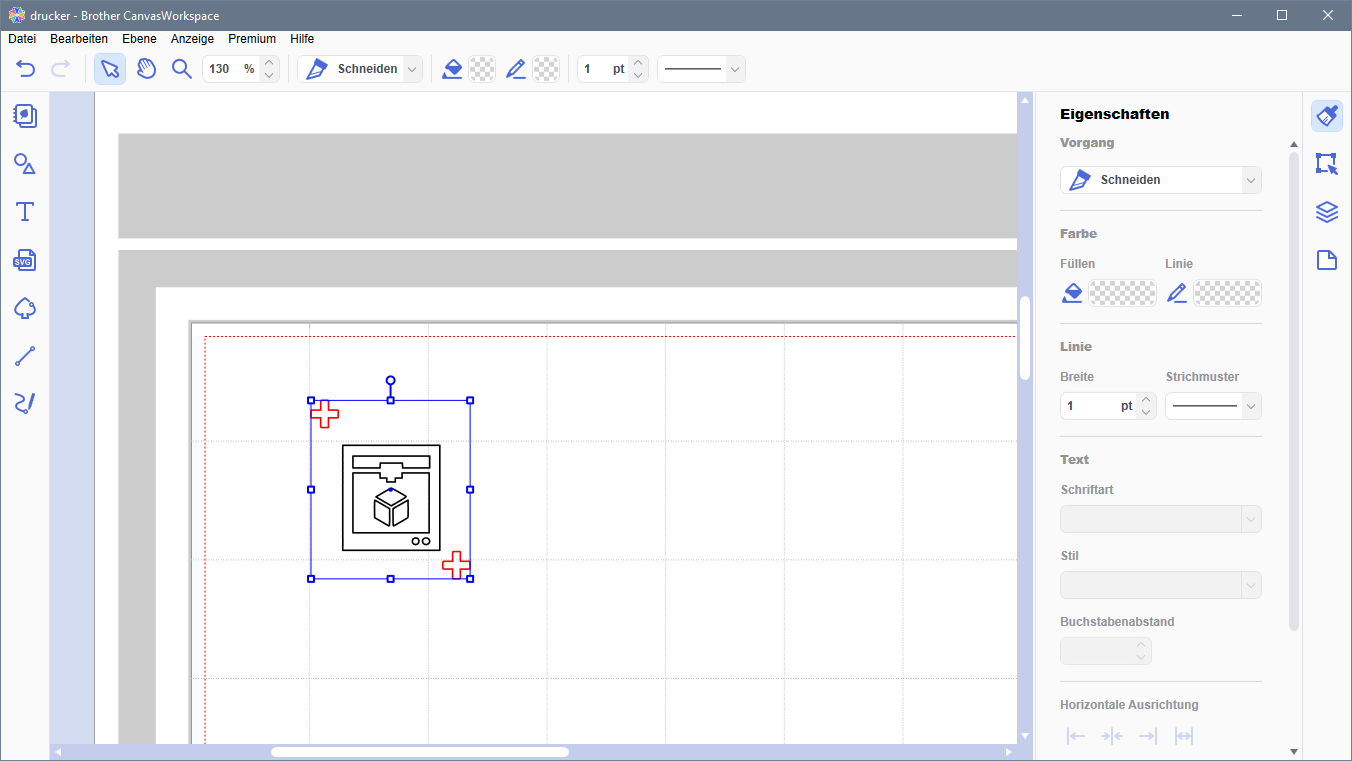Select the Text tool in left sidebar

25,212
